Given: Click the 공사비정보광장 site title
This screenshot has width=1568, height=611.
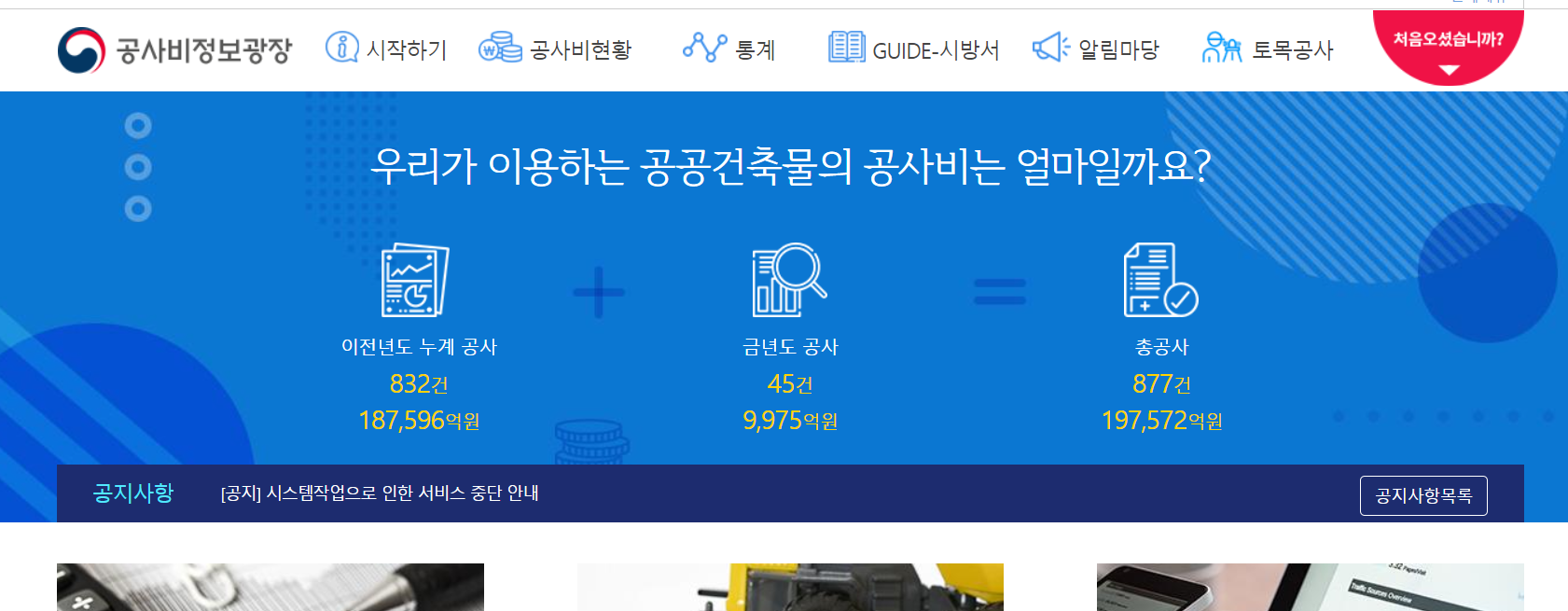Looking at the screenshot, I should tap(204, 50).
